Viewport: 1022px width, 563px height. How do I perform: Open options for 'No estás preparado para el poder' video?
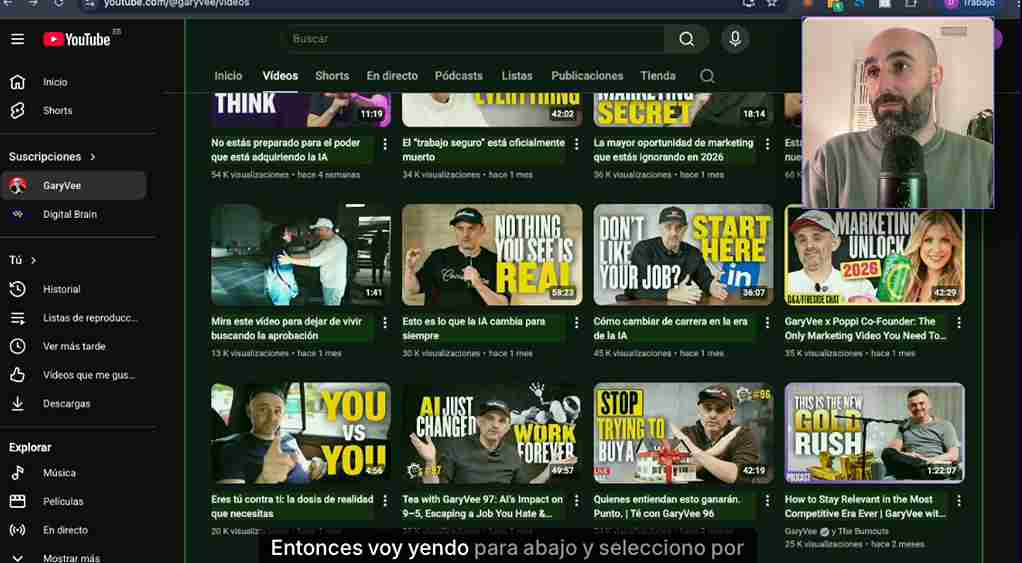pos(385,144)
